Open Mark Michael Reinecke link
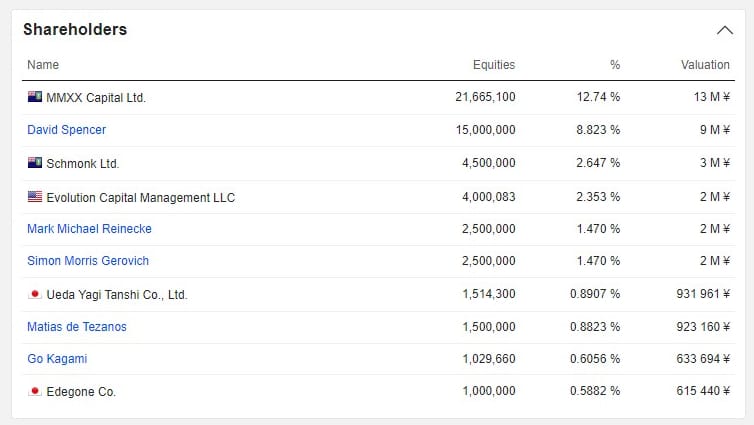 pos(89,229)
